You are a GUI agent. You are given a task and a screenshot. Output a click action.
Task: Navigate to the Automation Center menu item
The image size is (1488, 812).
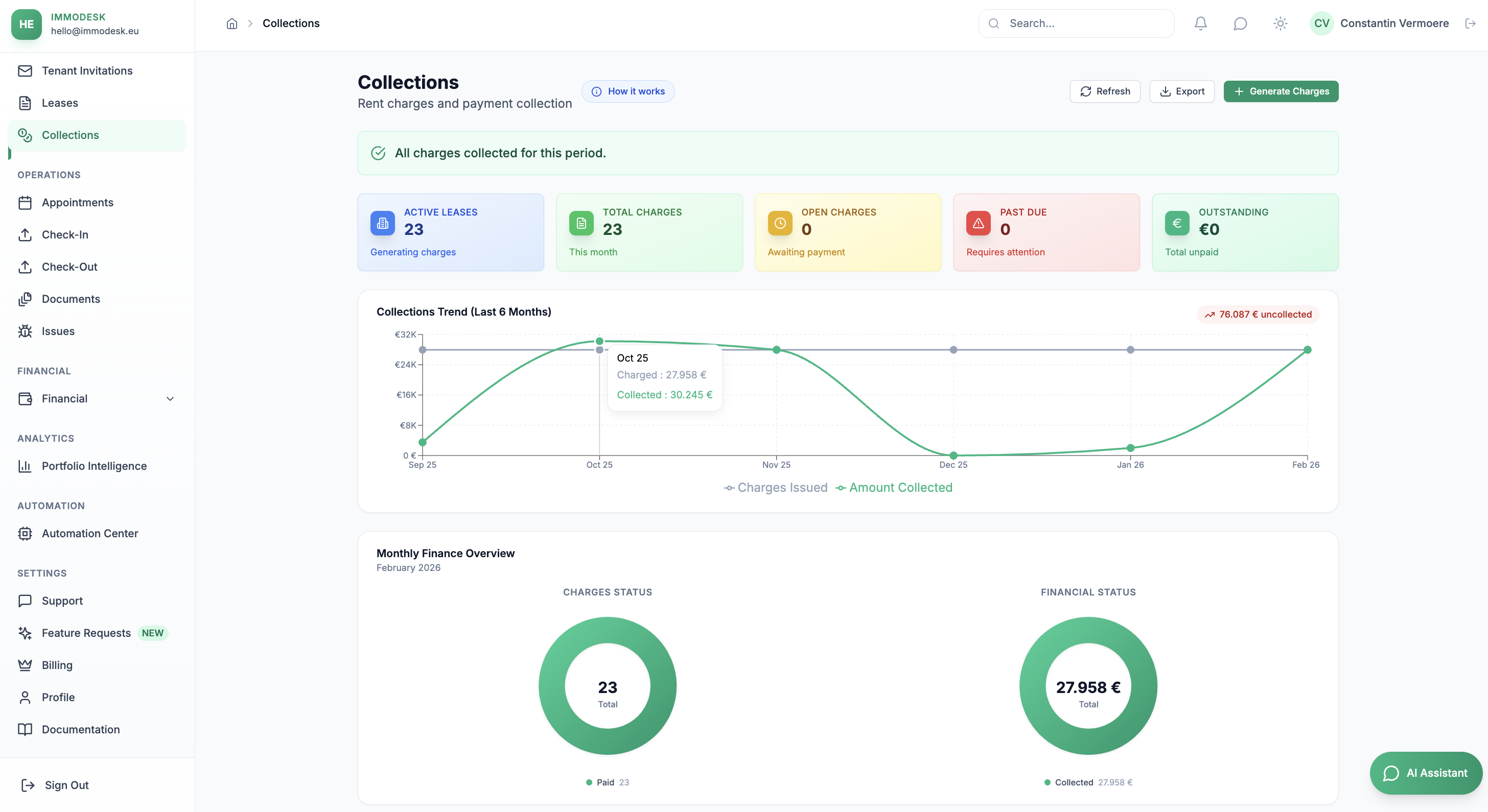(90, 533)
